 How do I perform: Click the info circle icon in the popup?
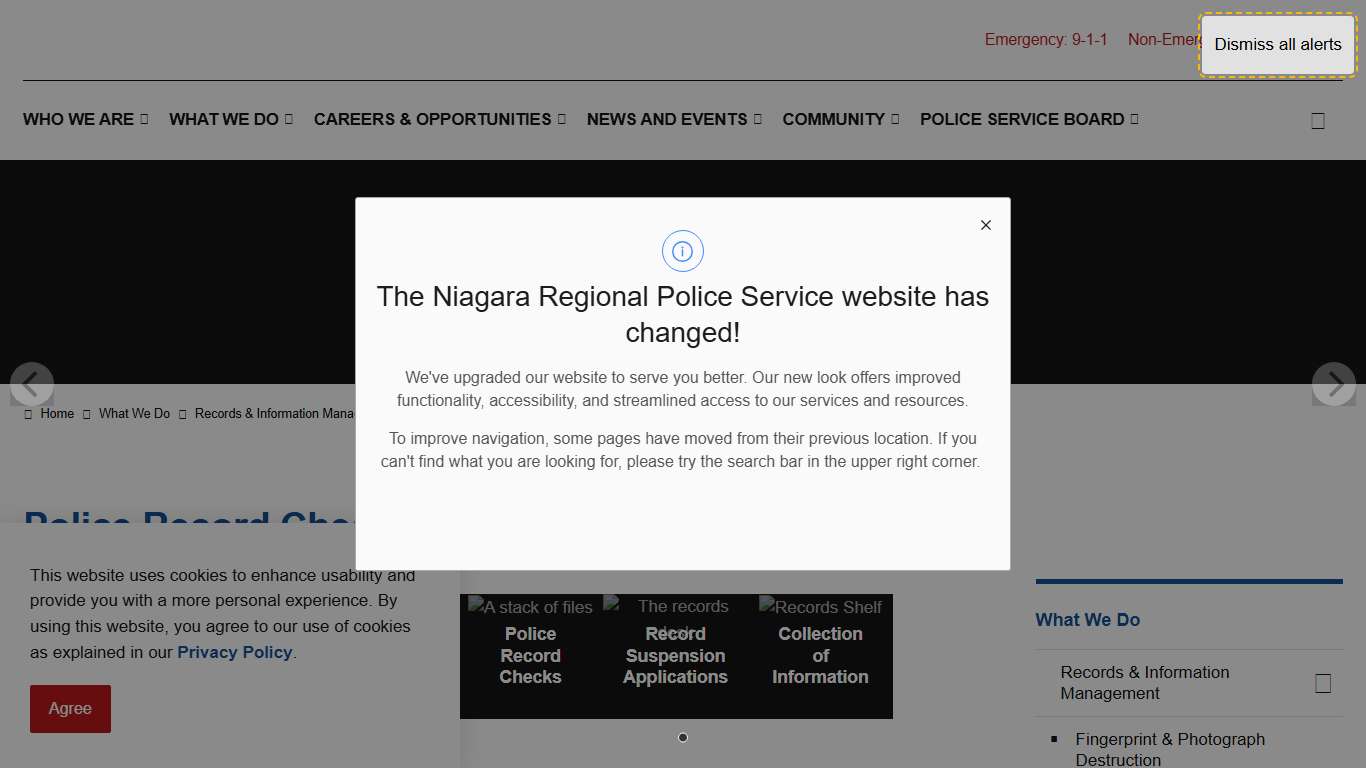pyautogui.click(x=683, y=251)
